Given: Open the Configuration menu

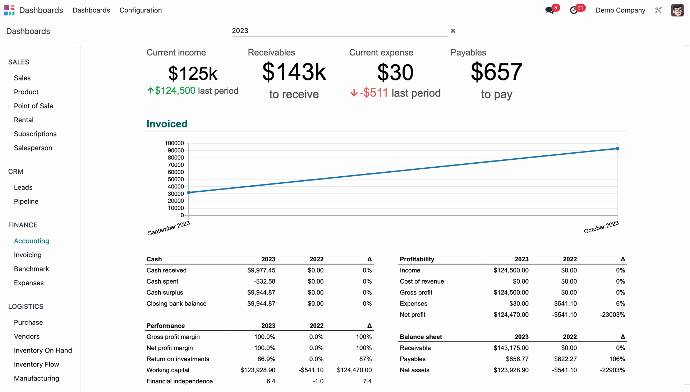Looking at the screenshot, I should point(141,10).
